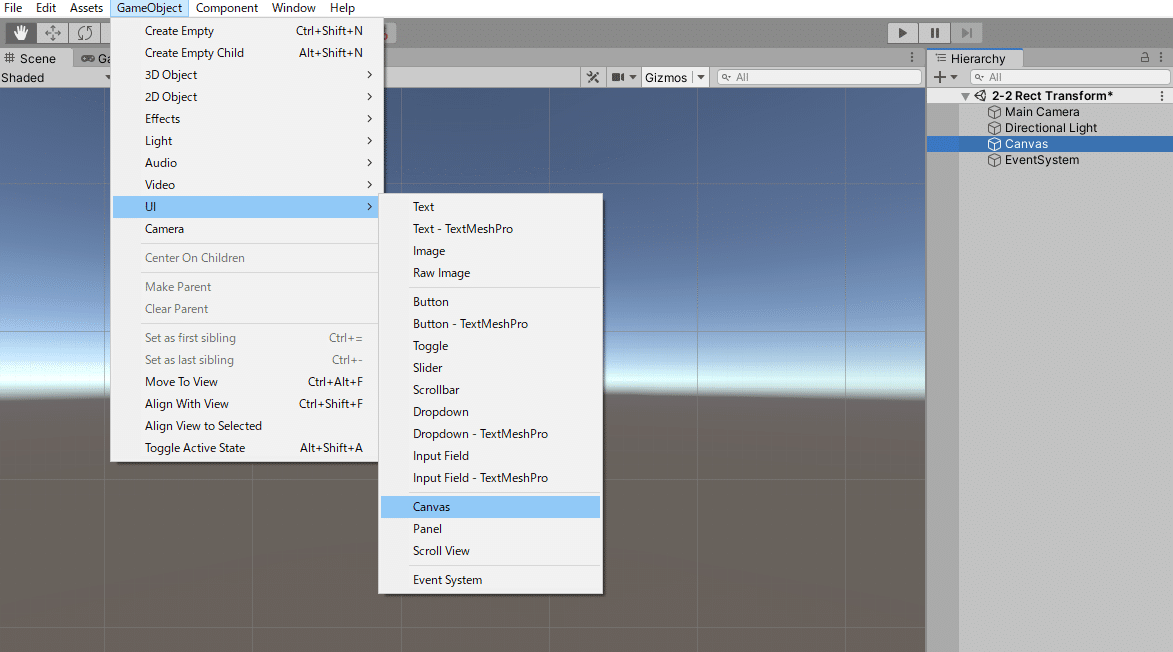Create a UI Toggle element
1173x652 pixels.
(x=490, y=346)
